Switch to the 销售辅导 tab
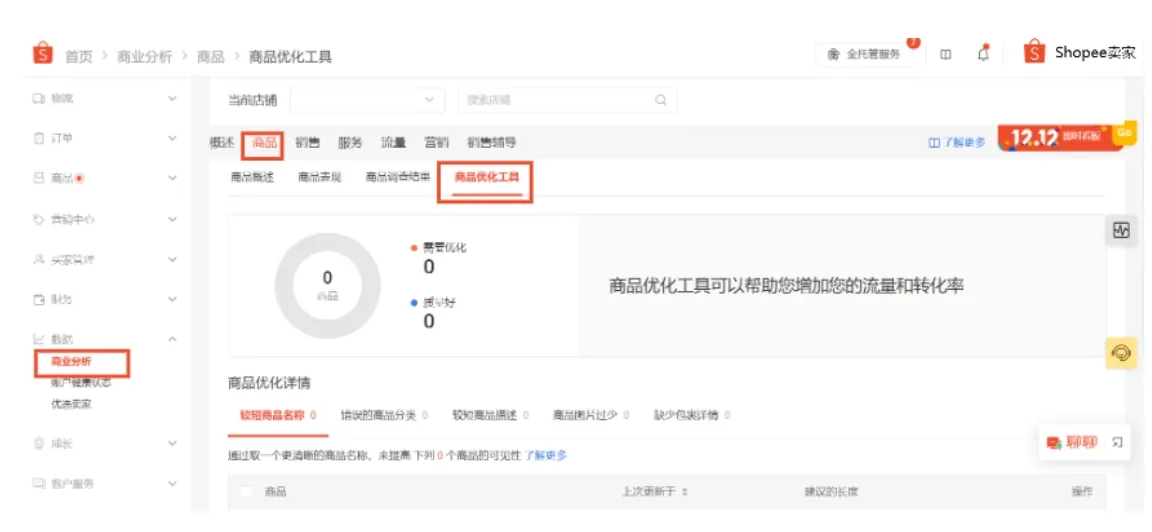 click(492, 143)
